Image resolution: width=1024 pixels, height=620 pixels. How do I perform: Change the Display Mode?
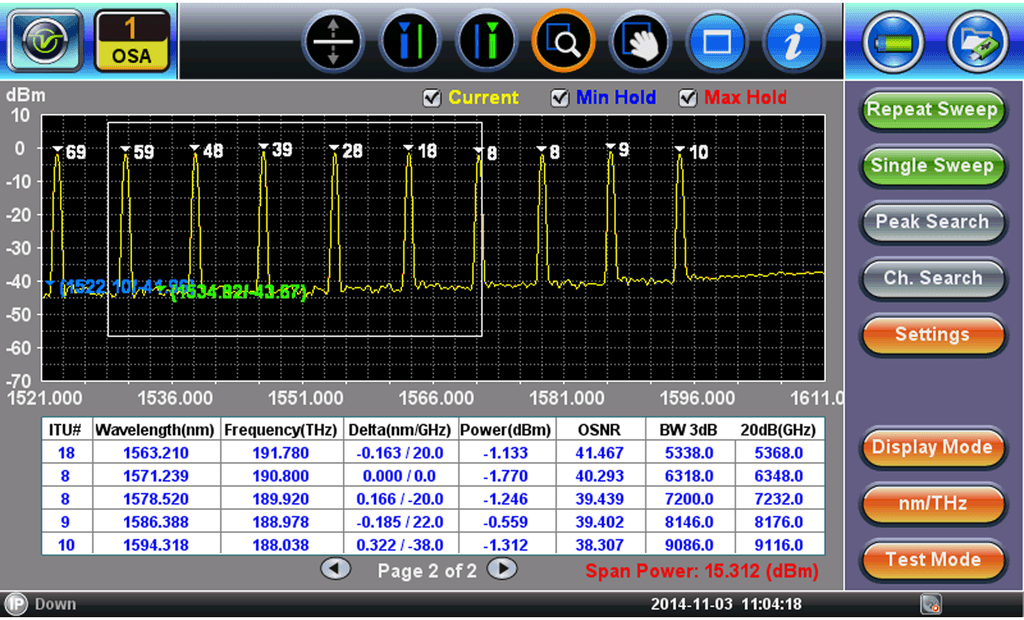(x=932, y=448)
